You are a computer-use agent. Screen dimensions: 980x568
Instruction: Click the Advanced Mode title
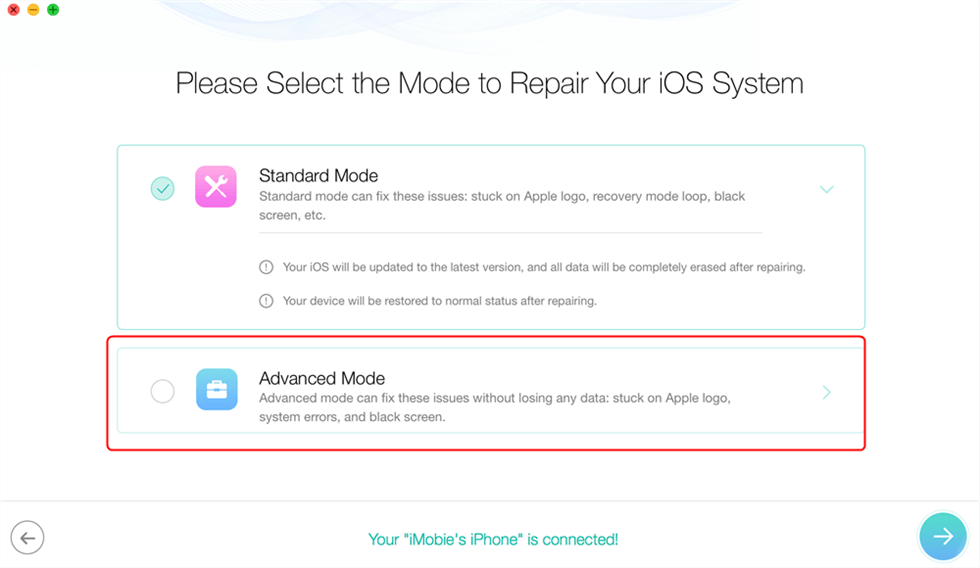click(x=322, y=379)
